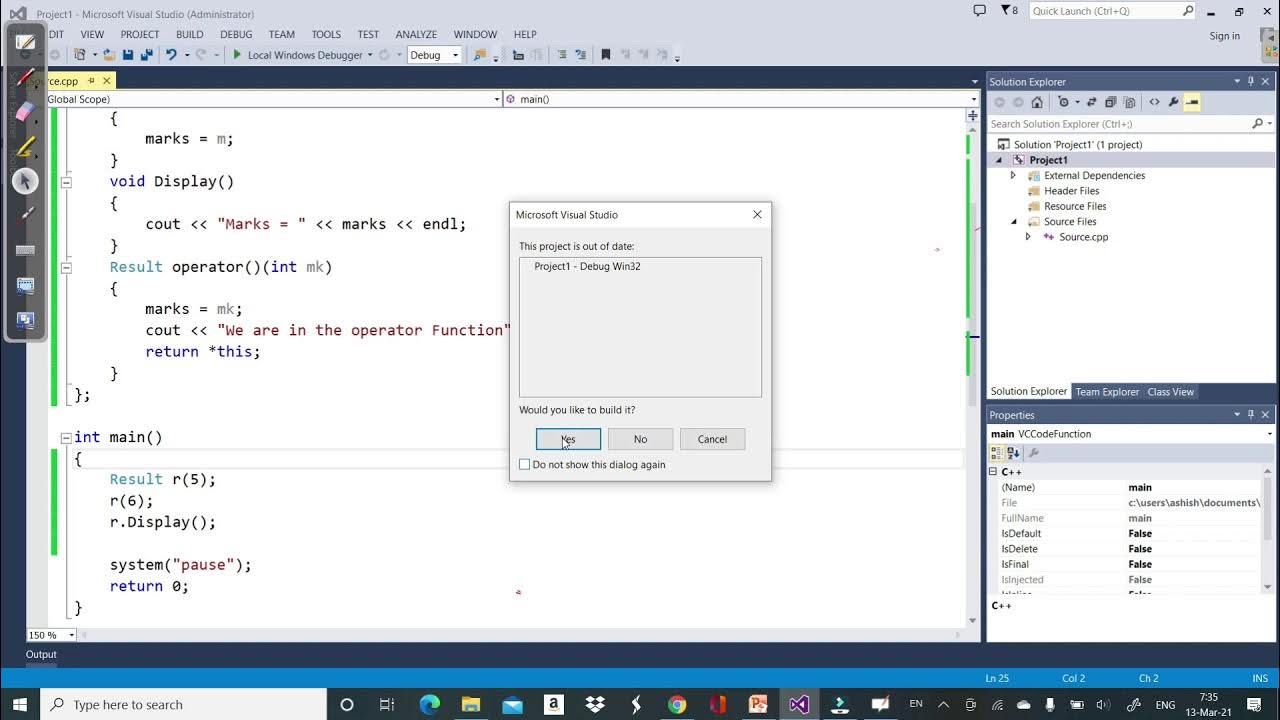Select 'Project1 - Debug Win32' list entry
Viewport: 1280px width, 720px height.
click(587, 266)
